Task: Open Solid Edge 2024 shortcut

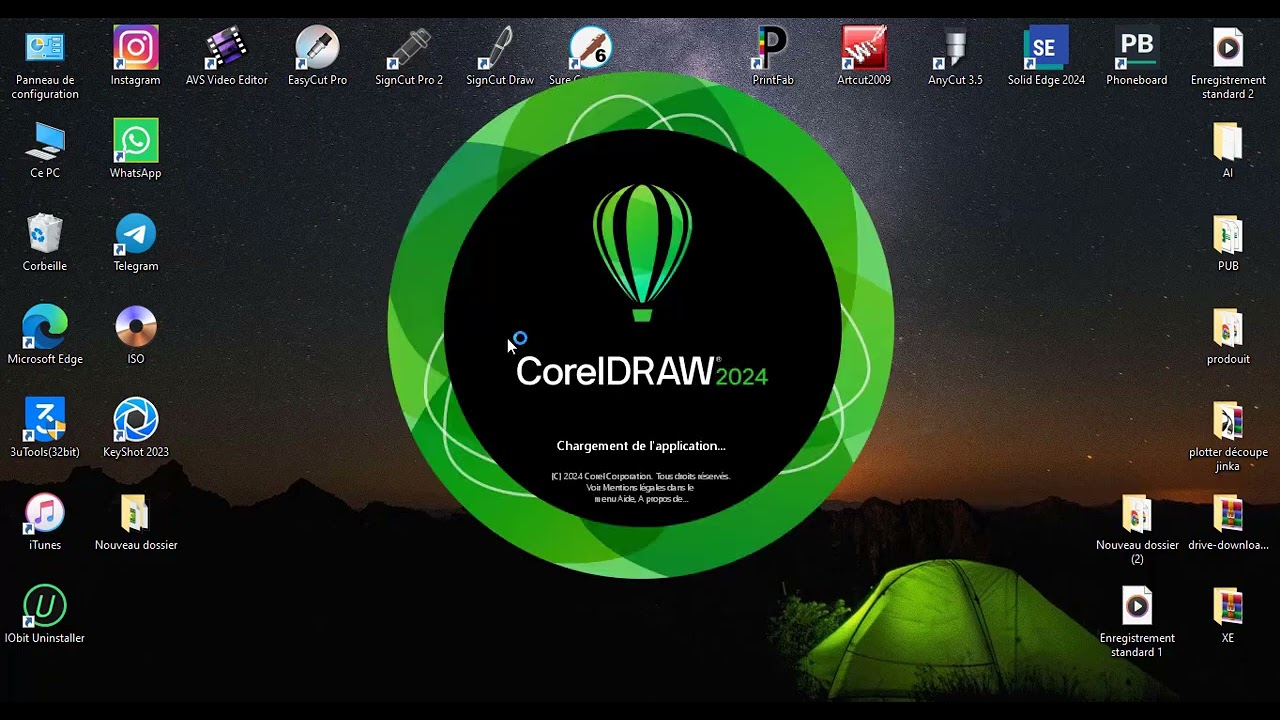Action: [x=1046, y=56]
